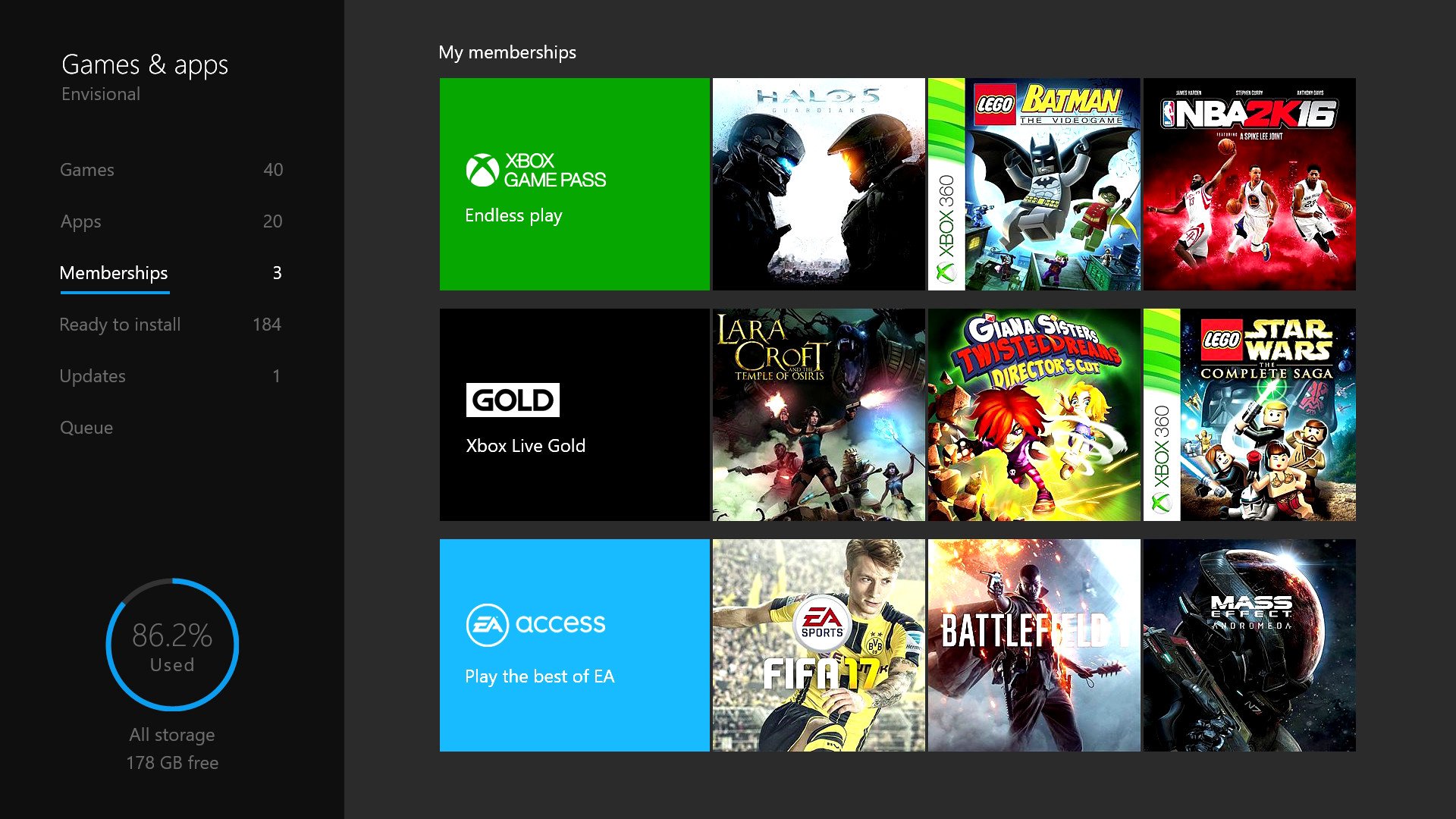Toggle Giana Sisters Twisted Dreams tile
Image resolution: width=1456 pixels, height=819 pixels.
(1034, 414)
